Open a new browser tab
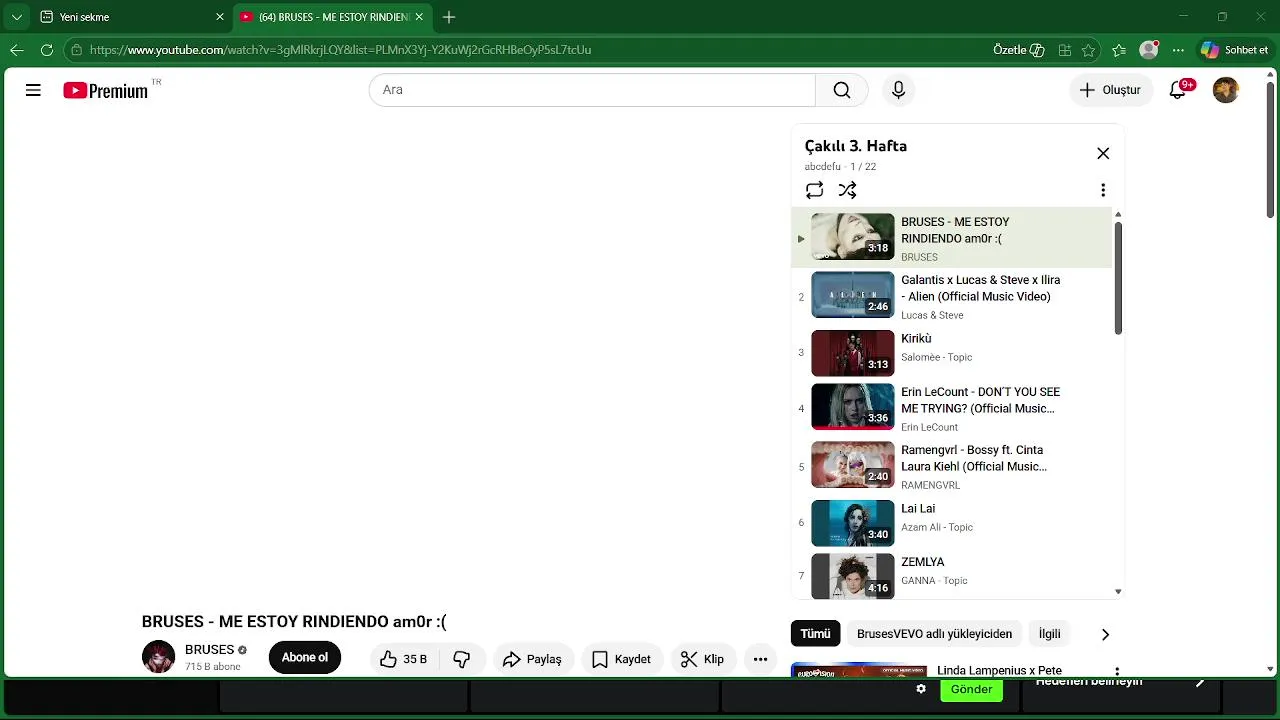This screenshot has height=720, width=1280. point(449,17)
